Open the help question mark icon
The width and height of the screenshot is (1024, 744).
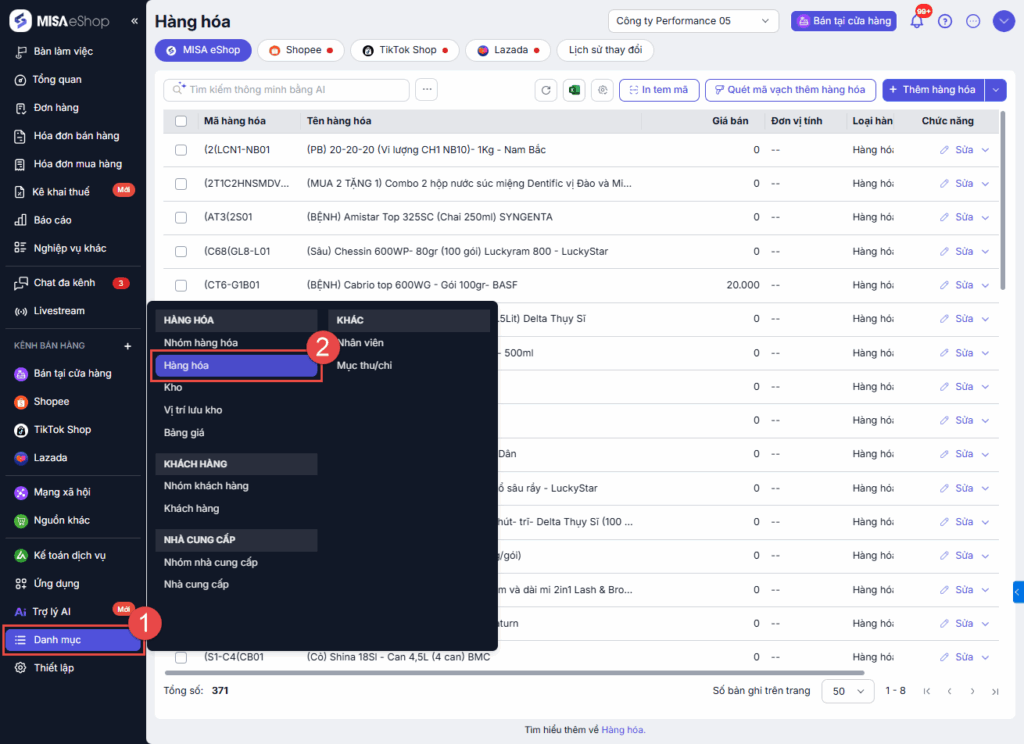coord(944,21)
